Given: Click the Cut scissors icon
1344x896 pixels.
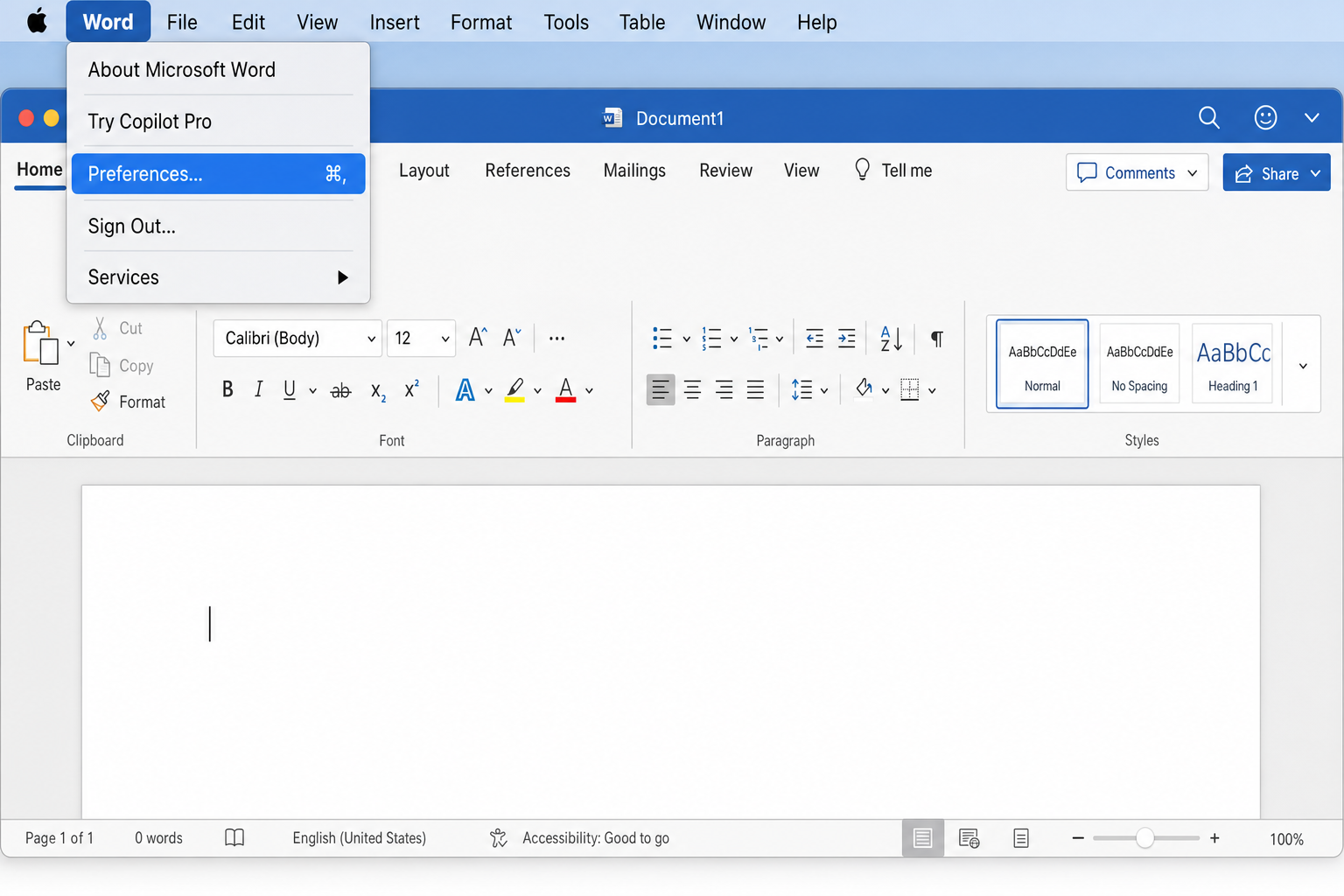Looking at the screenshot, I should tap(101, 328).
